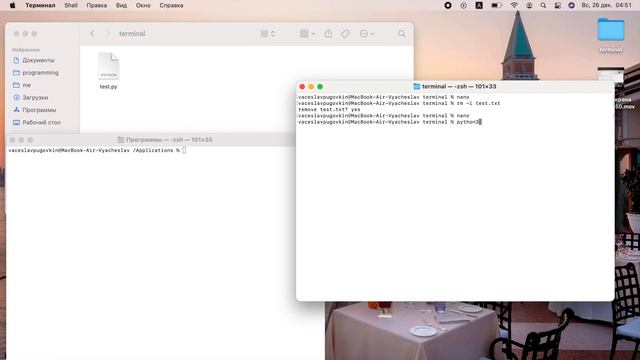Open Spotlight search in menu bar
The width and height of the screenshot is (640, 360).
click(543, 5)
